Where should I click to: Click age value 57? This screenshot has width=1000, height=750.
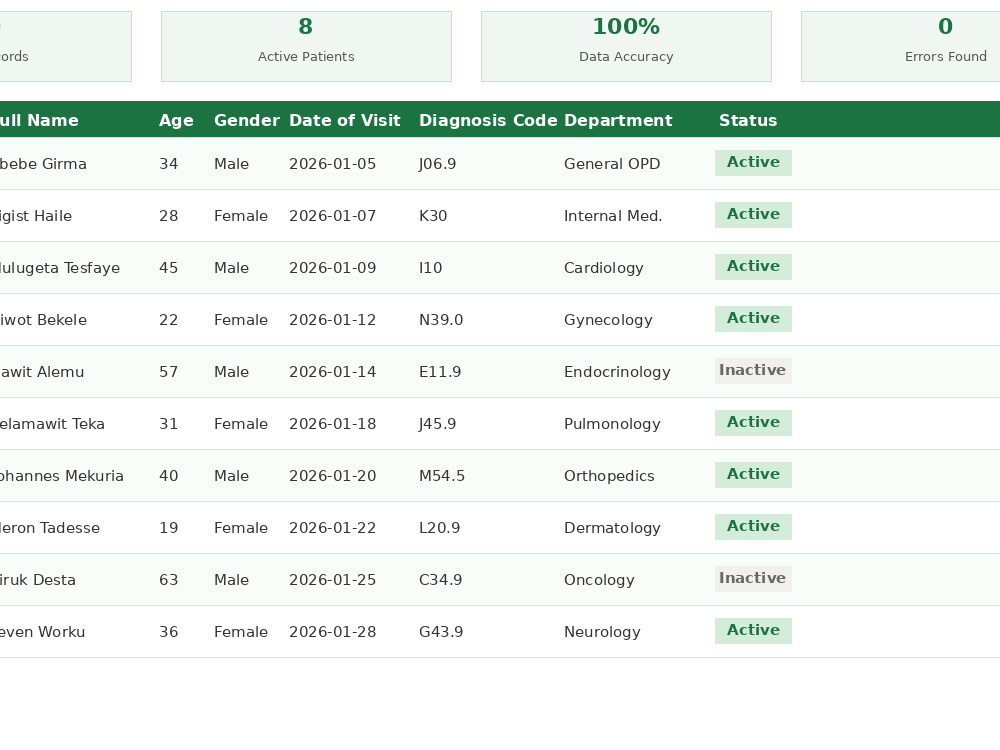[x=168, y=372]
